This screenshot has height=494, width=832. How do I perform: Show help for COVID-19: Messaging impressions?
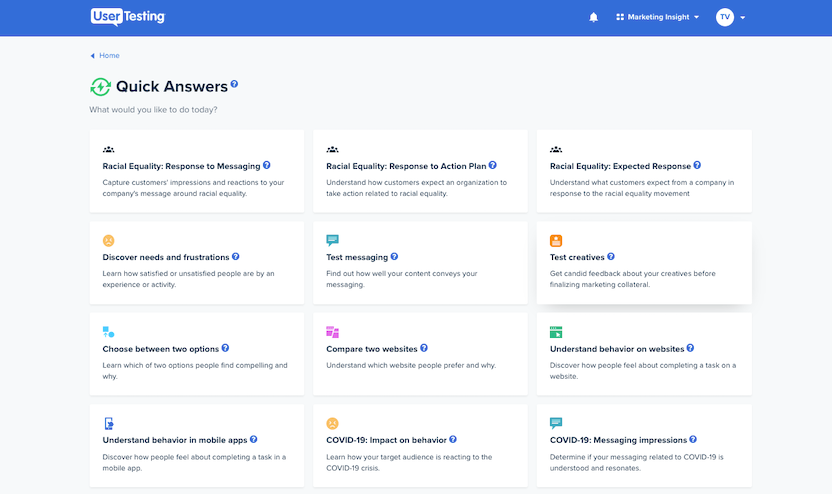point(693,439)
